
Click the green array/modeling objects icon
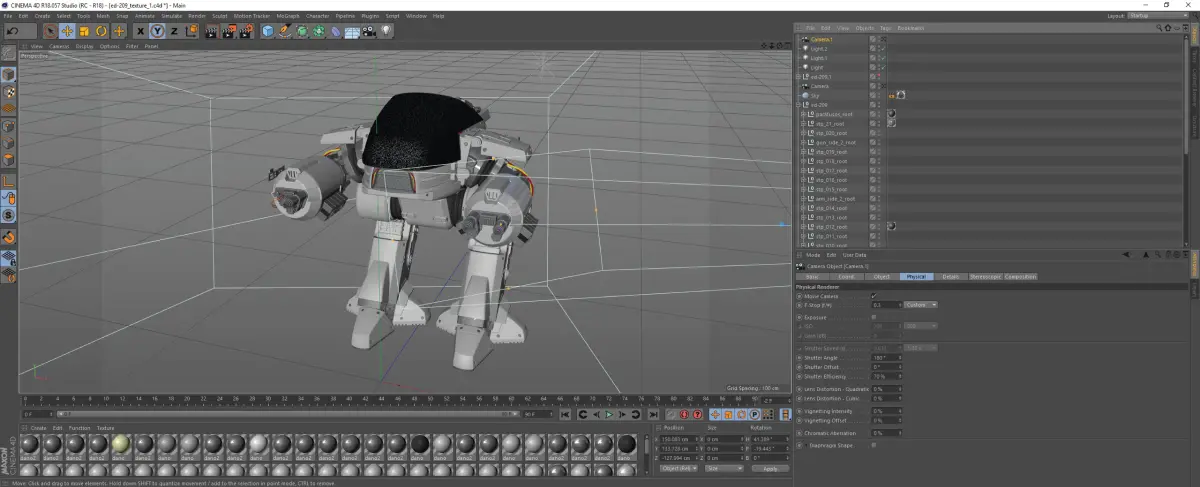click(x=319, y=31)
